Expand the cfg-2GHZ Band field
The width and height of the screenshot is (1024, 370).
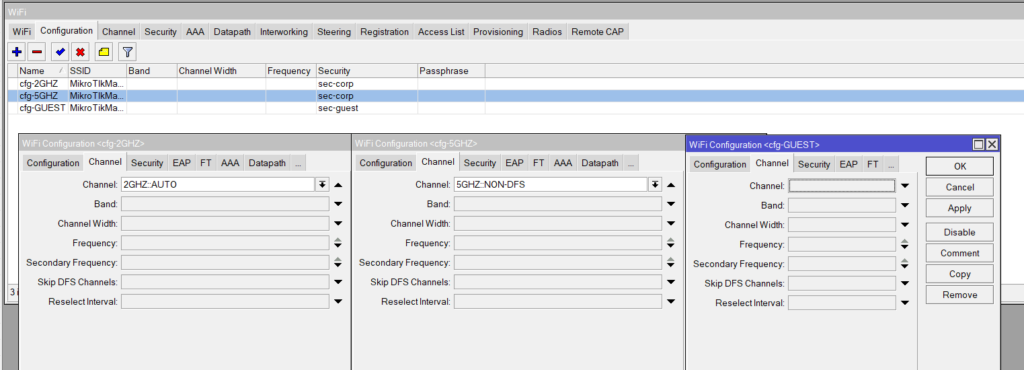pos(338,204)
